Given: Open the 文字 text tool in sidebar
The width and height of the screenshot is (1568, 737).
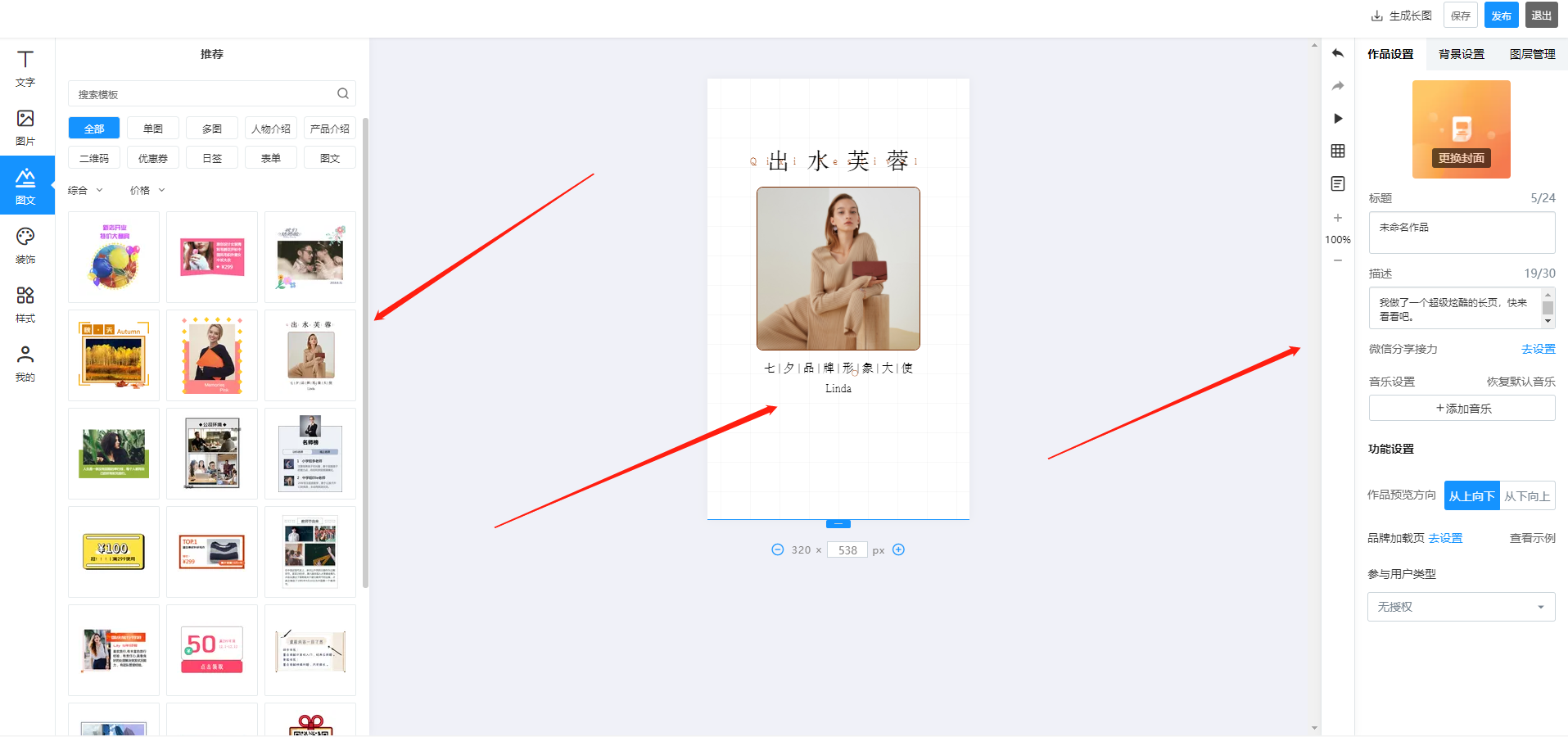Looking at the screenshot, I should pos(25,69).
